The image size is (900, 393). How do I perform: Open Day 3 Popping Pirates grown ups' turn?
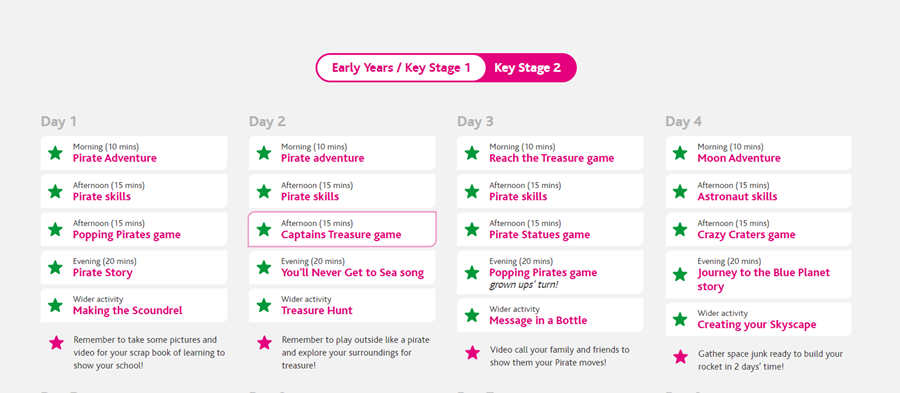550,273
